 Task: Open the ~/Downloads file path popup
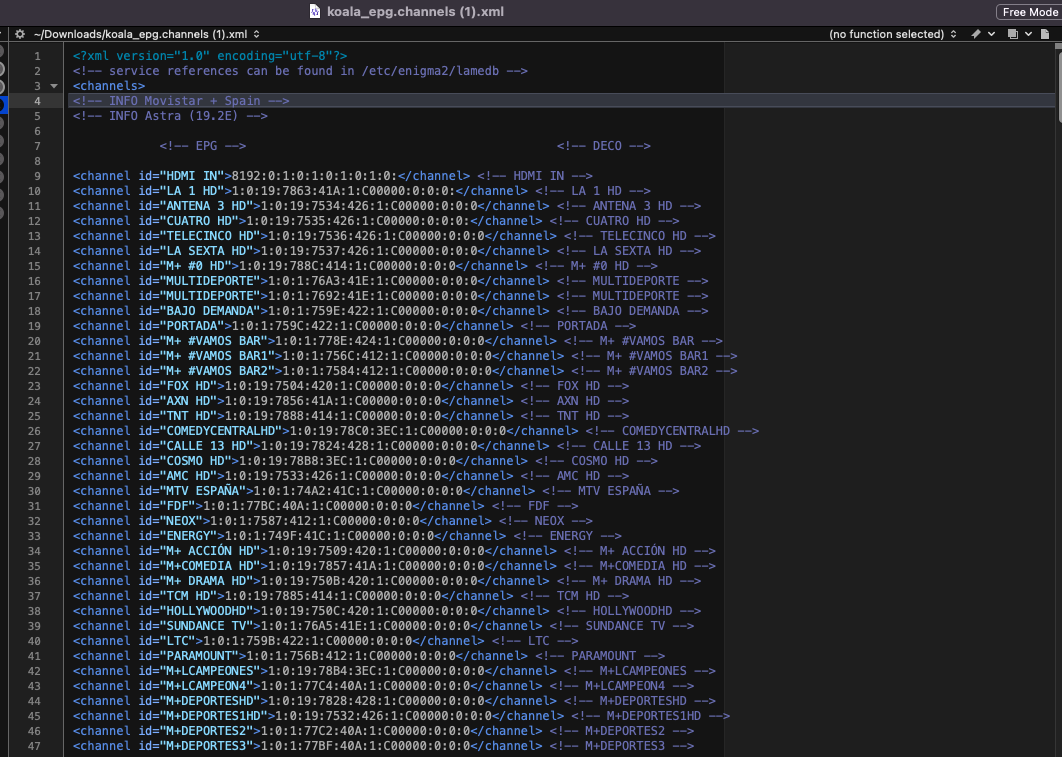146,34
